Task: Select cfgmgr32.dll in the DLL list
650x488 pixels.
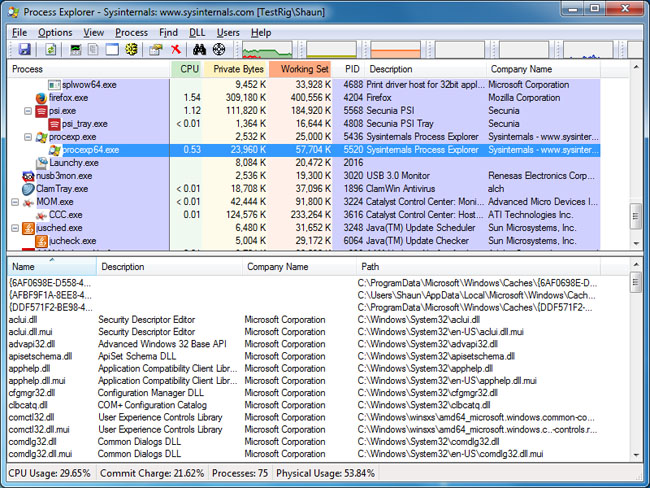Action: (303, 393)
